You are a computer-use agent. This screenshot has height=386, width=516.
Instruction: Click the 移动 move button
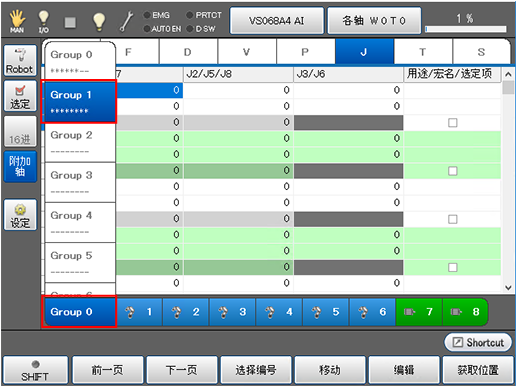tap(330, 370)
